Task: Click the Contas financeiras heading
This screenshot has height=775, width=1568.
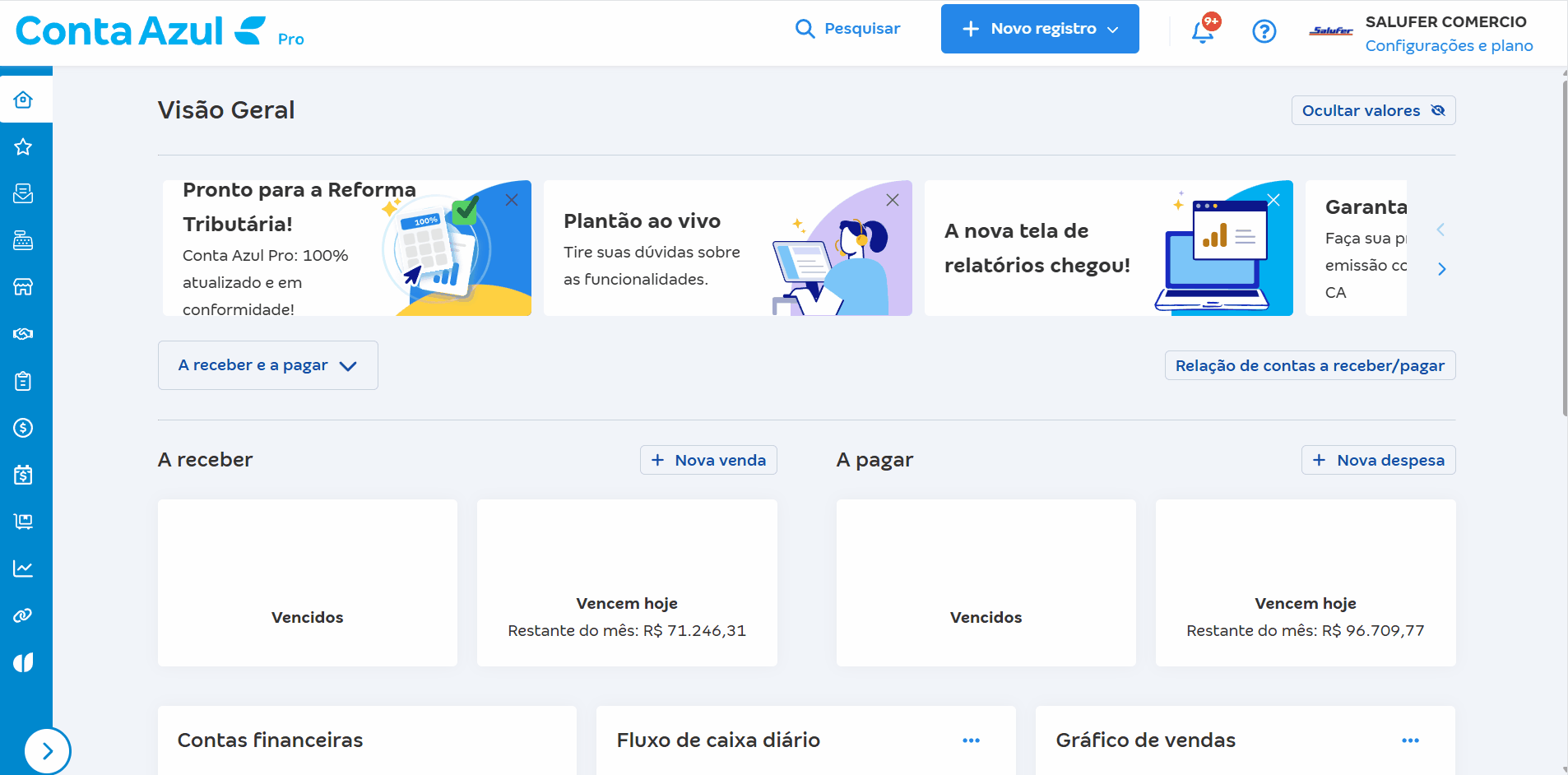Action: click(x=270, y=740)
